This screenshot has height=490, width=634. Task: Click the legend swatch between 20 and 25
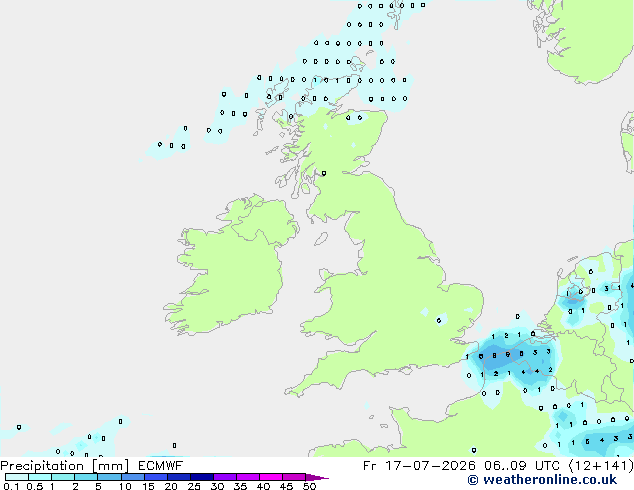coord(179,477)
